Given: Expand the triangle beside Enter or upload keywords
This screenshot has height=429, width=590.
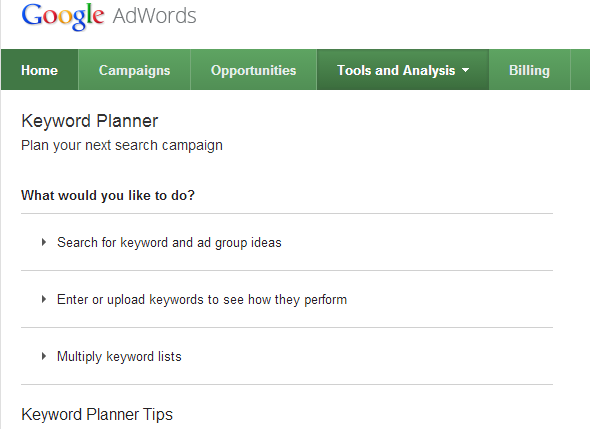Looking at the screenshot, I should coord(44,300).
